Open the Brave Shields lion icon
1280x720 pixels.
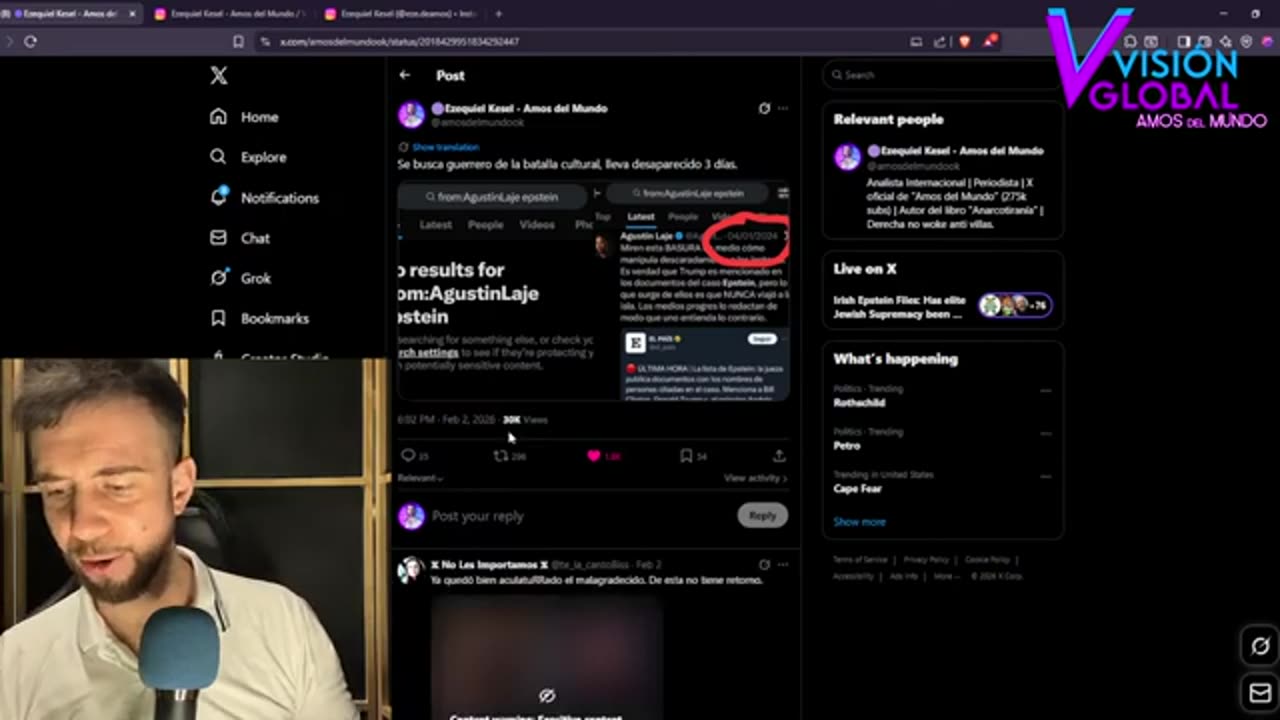point(965,41)
